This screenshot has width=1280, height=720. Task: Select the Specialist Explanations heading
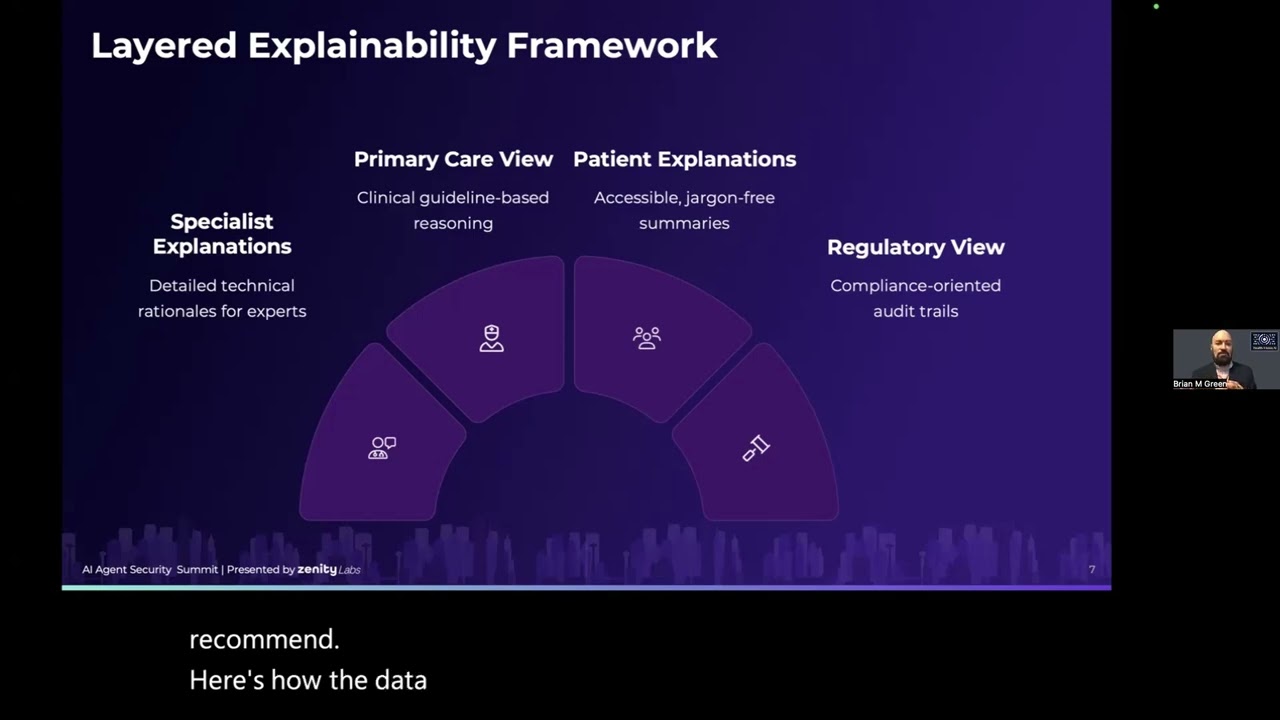click(x=222, y=234)
